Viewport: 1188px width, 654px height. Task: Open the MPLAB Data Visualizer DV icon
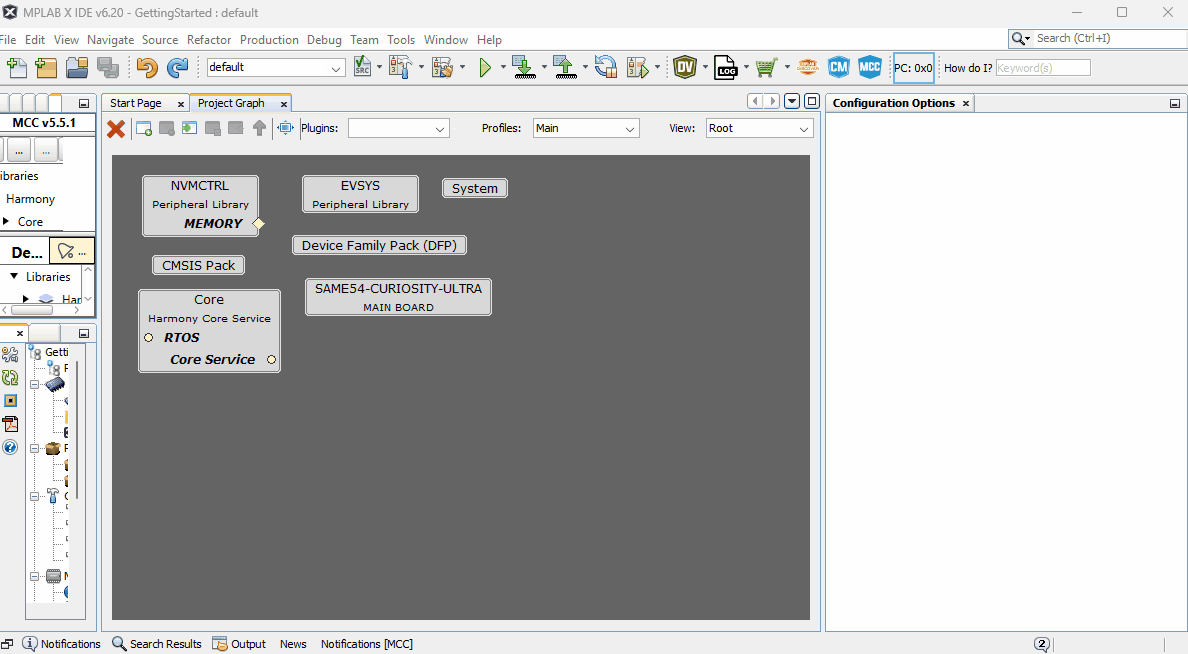click(685, 67)
